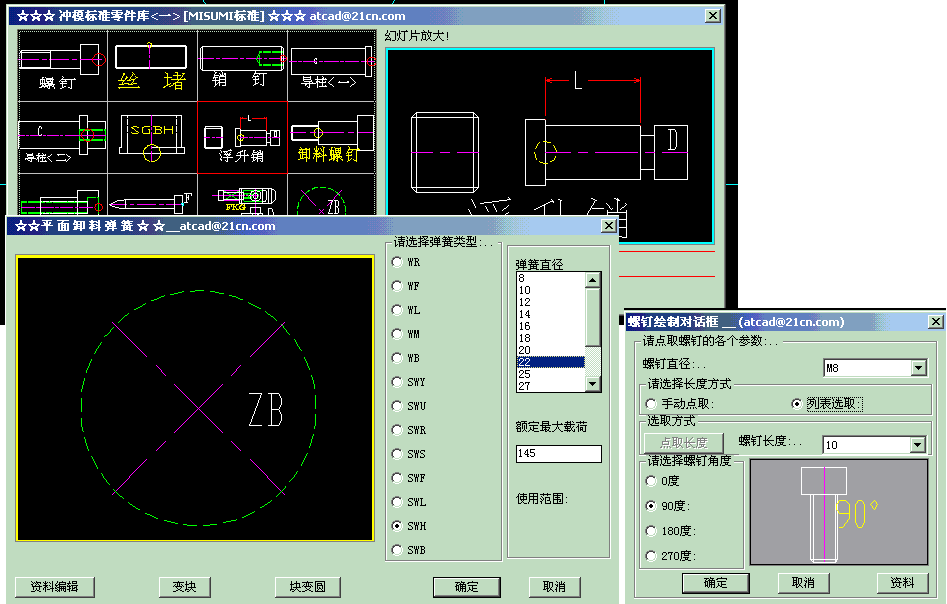The image size is (947, 604).
Task: Expand the 螺钉直径 M8 dropdown
Action: coord(918,368)
